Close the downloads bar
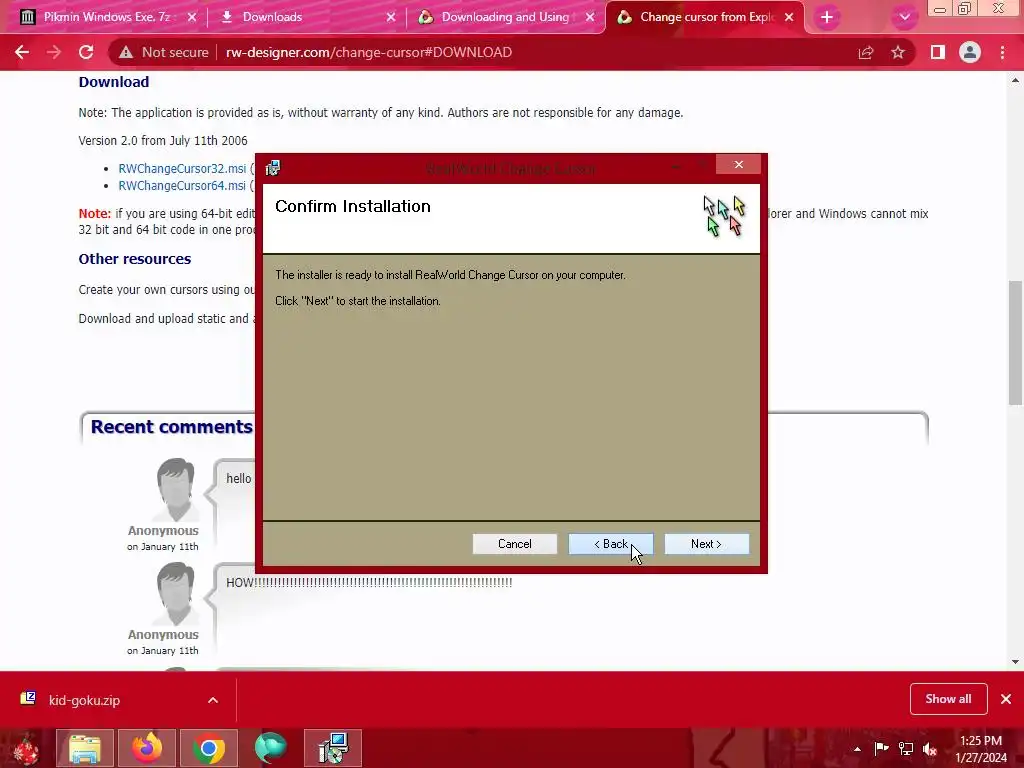Screen dimensions: 1024x768 coord(1006,699)
